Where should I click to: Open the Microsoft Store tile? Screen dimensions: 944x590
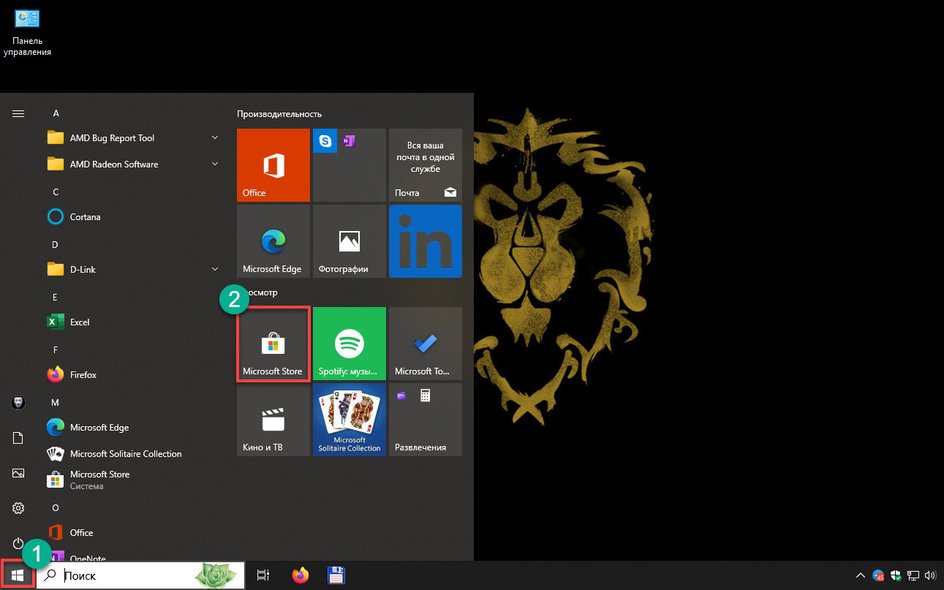click(273, 343)
